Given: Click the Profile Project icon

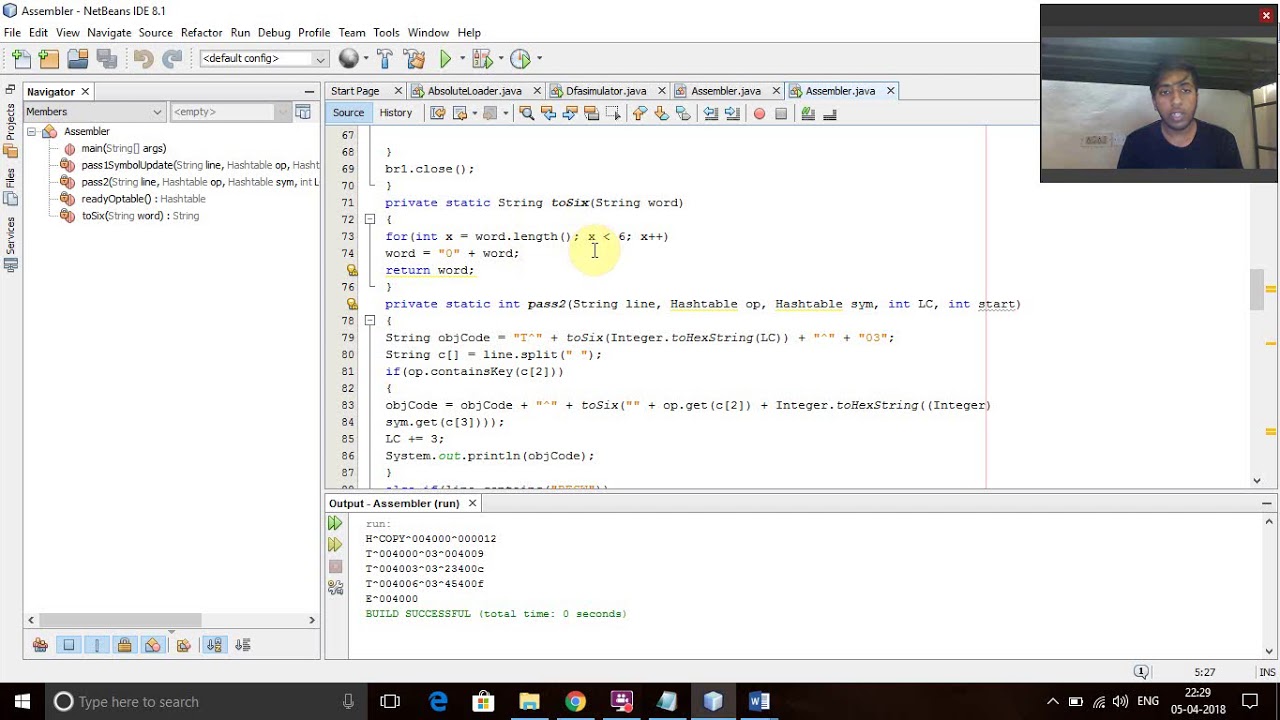Looking at the screenshot, I should (520, 59).
